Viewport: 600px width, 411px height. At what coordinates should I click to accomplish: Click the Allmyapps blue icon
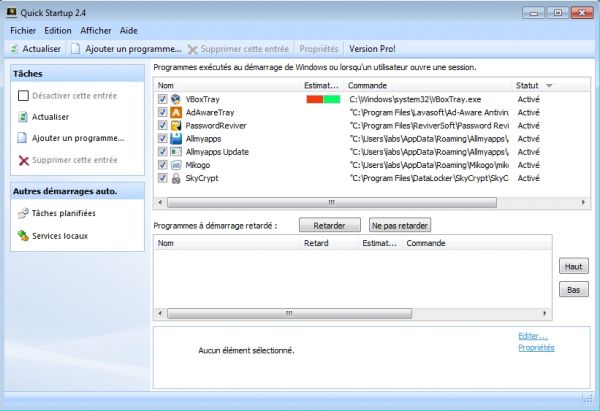click(176, 139)
